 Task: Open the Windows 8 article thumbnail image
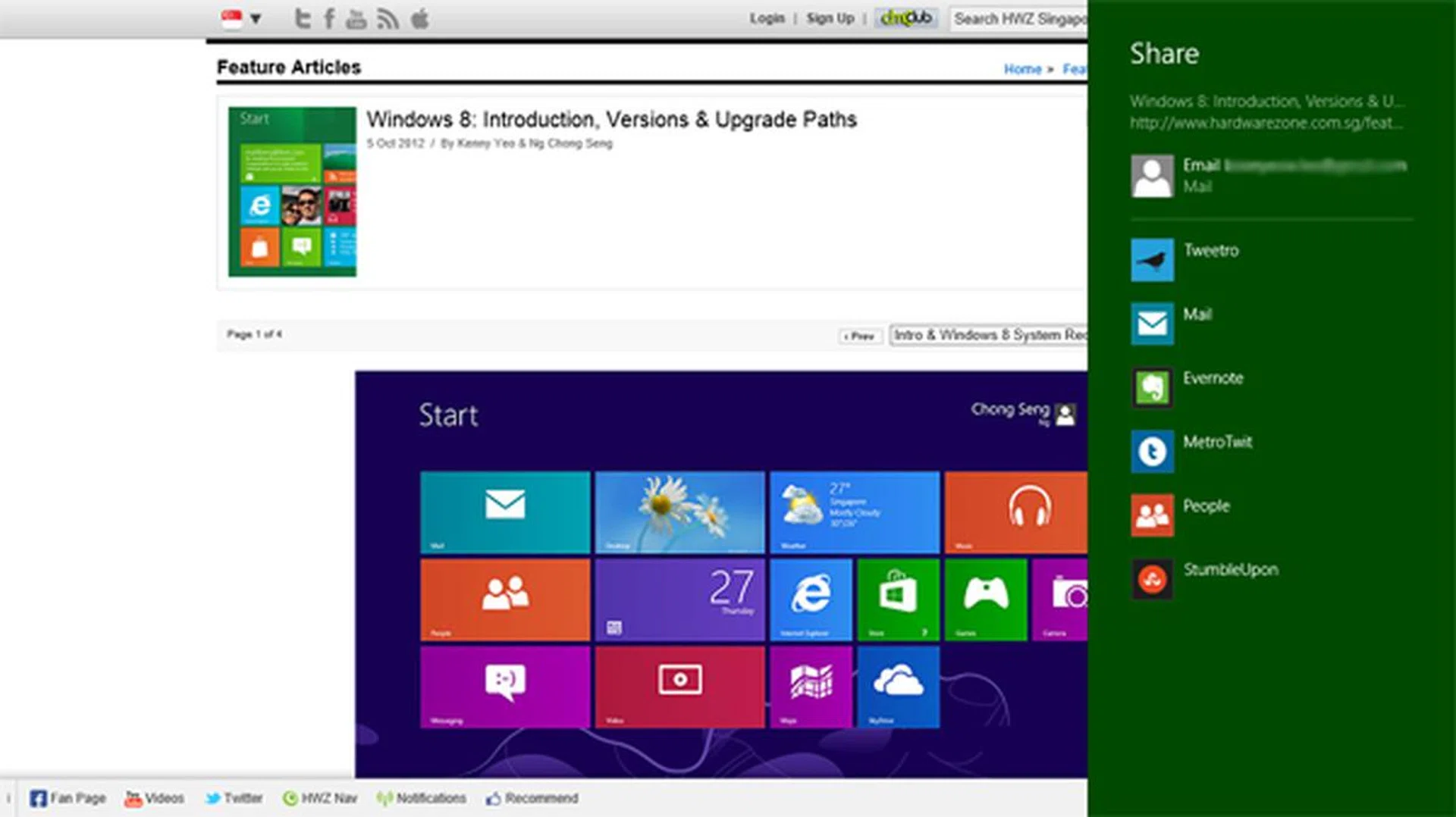click(292, 192)
